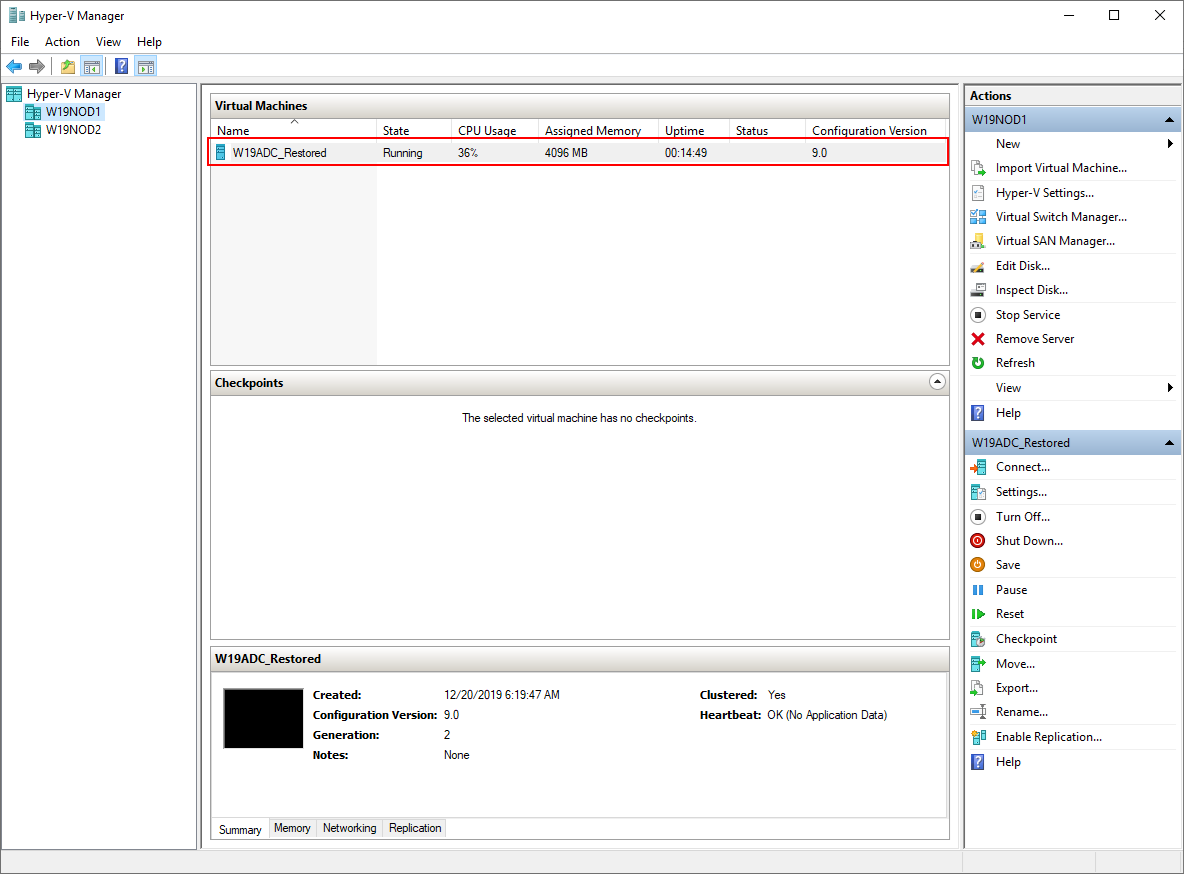Select the W19ADC_Restored virtual machine row
Screen dimensions: 1184x874
578,153
